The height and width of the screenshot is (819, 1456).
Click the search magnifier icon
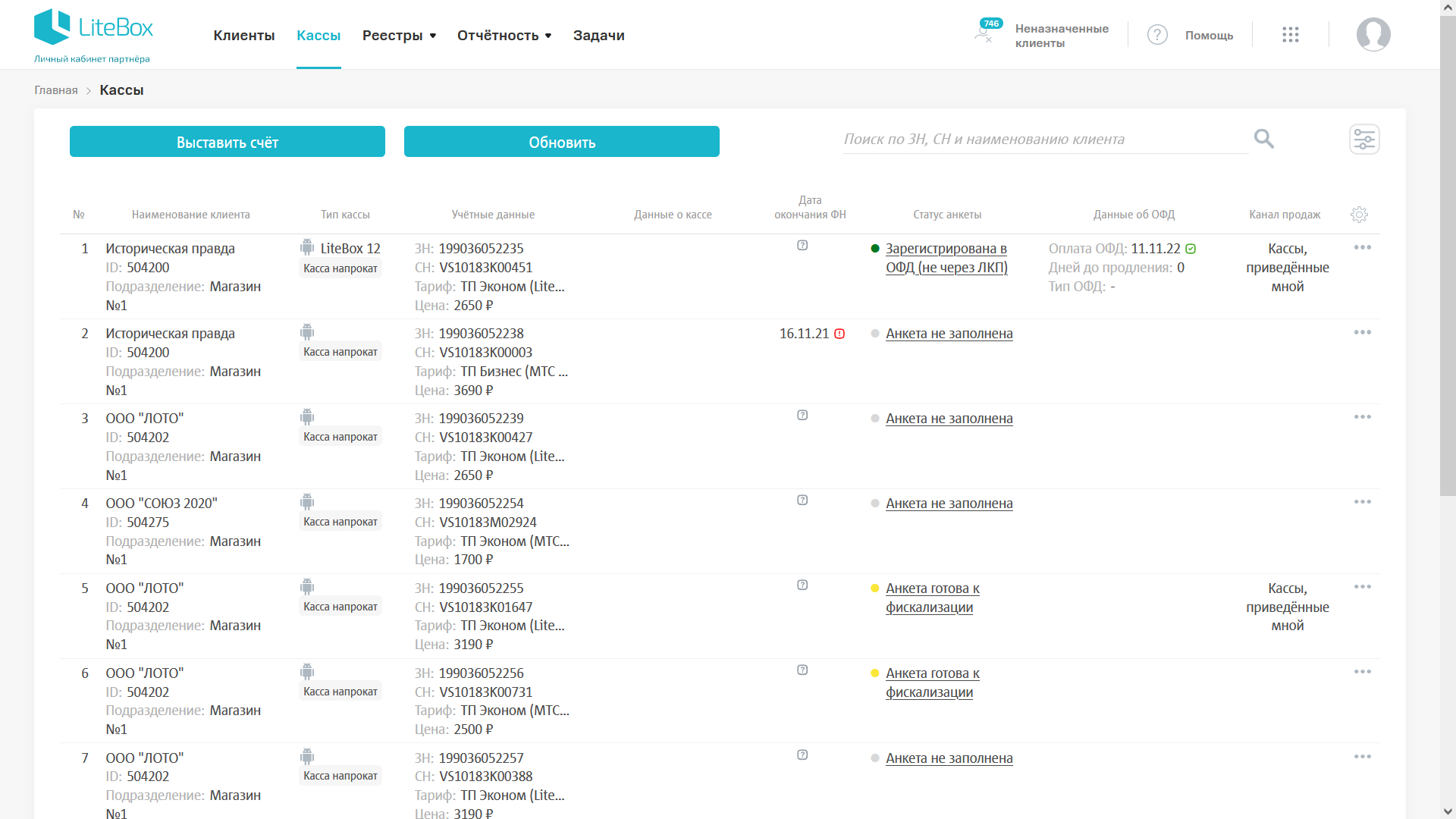pyautogui.click(x=1264, y=139)
